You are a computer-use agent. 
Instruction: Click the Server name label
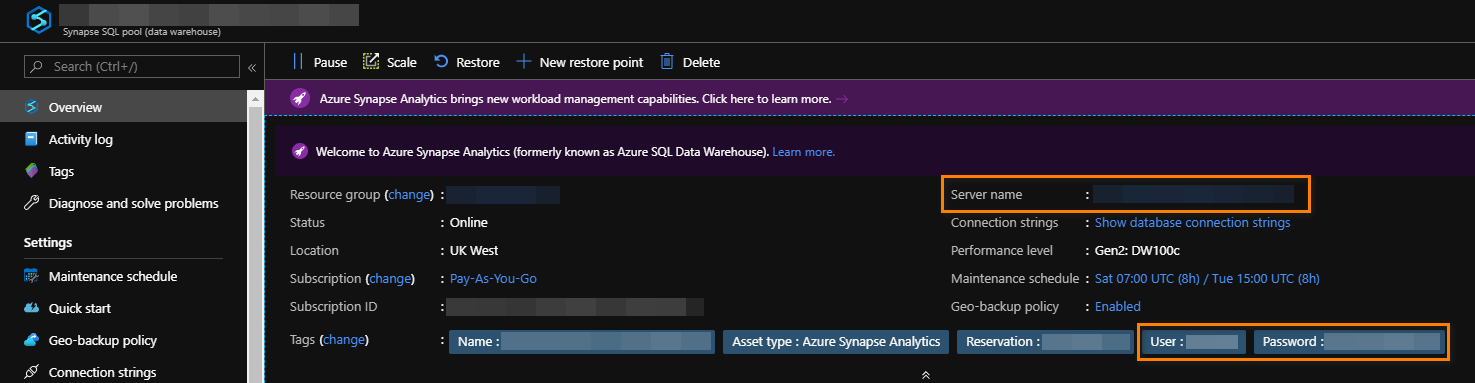987,194
